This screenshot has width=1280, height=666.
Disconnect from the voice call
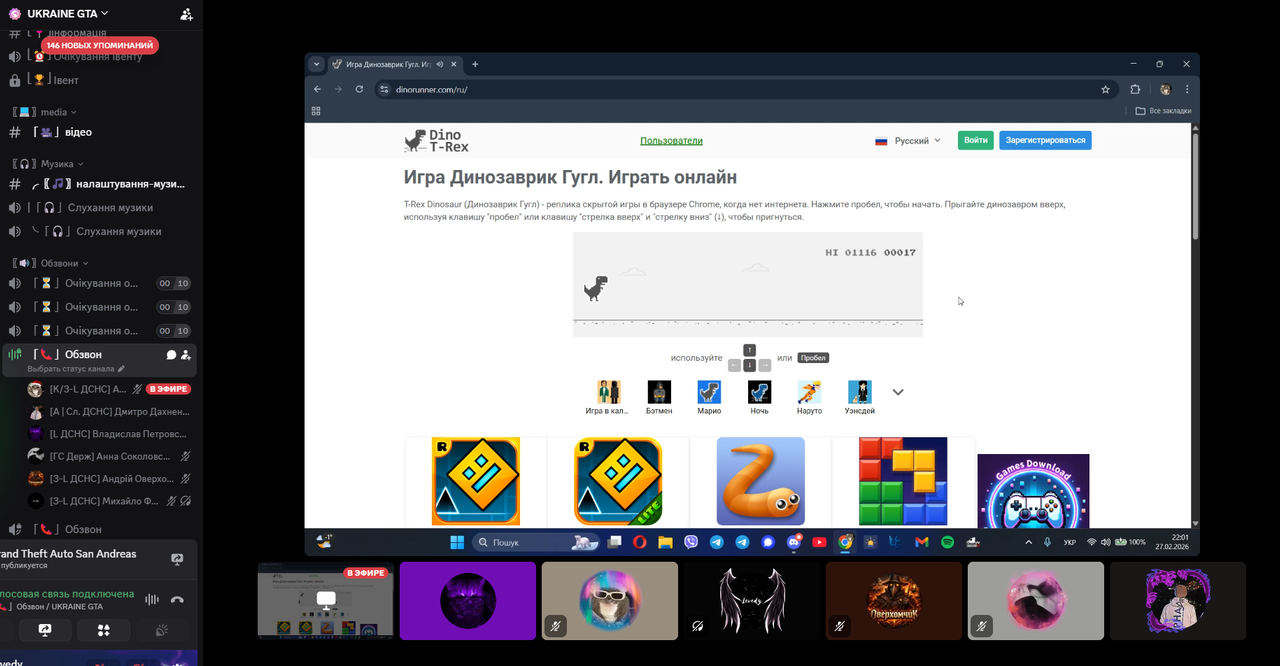click(177, 599)
